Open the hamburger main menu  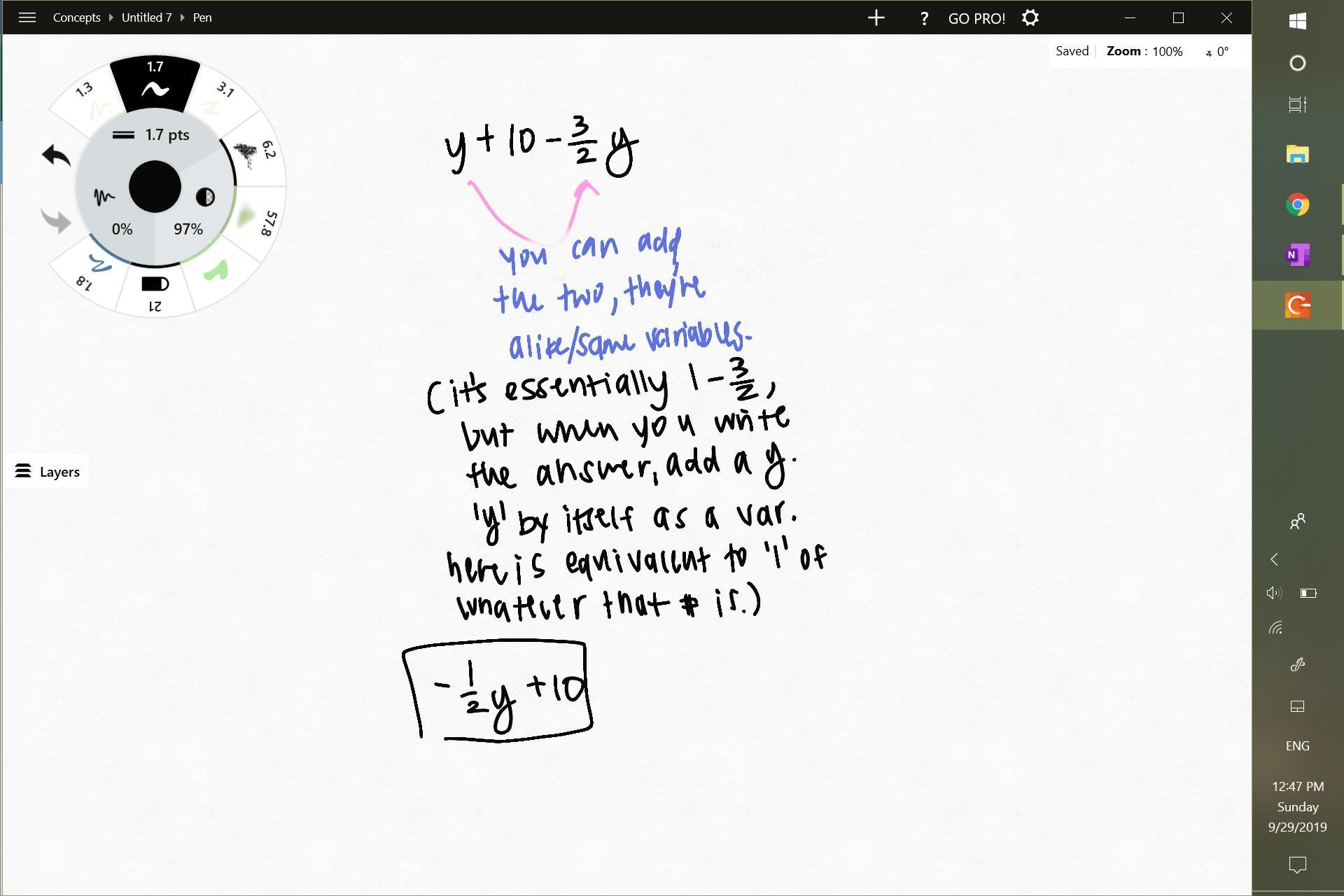(x=27, y=17)
